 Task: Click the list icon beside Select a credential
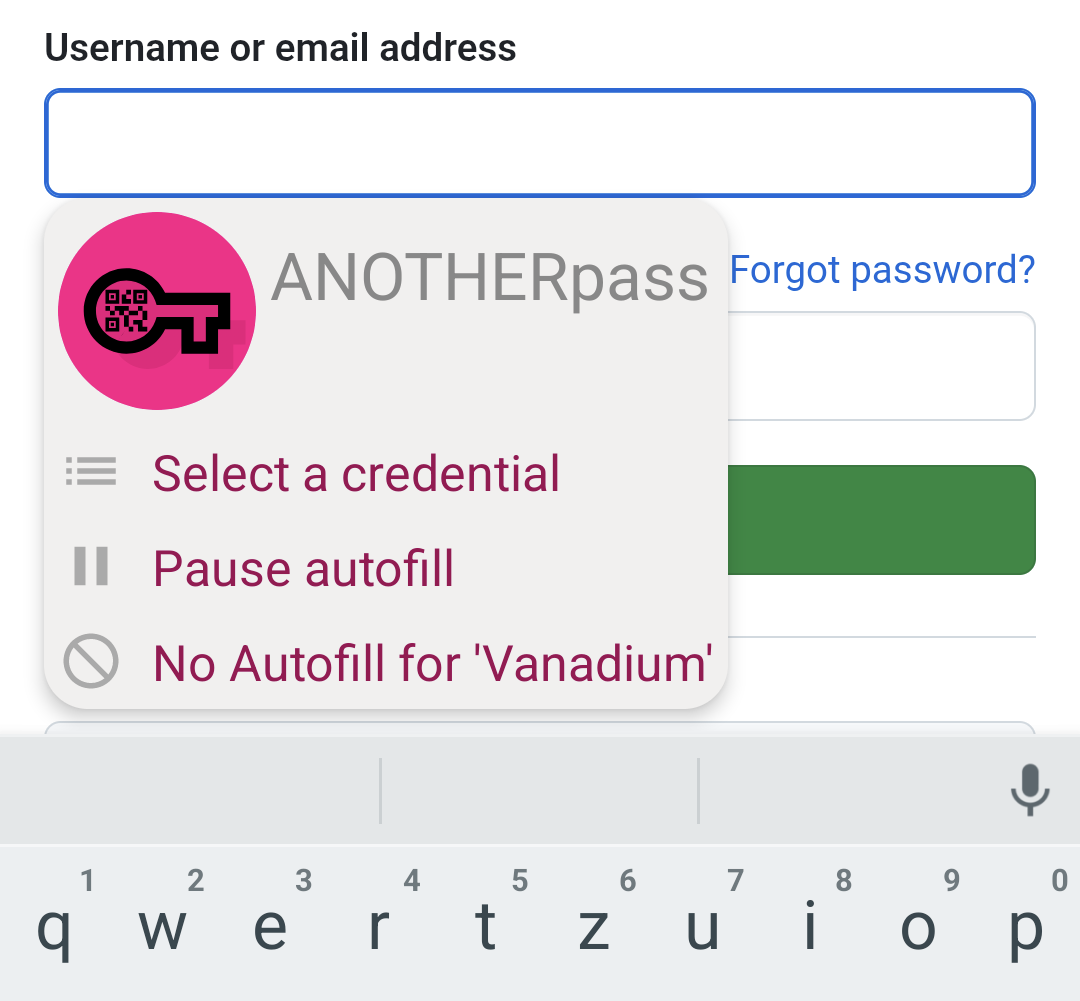pyautogui.click(x=91, y=471)
